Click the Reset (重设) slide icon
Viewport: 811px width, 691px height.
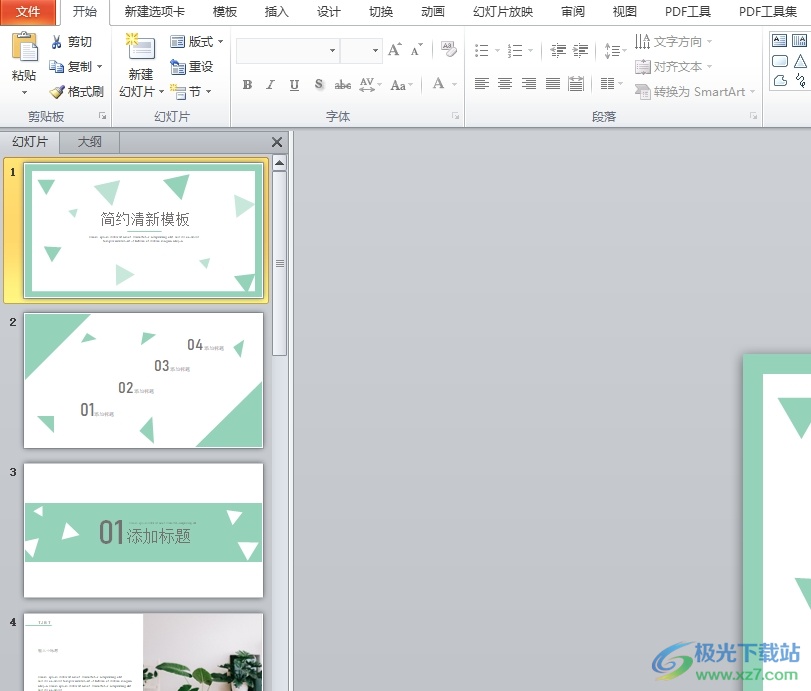click(x=178, y=67)
